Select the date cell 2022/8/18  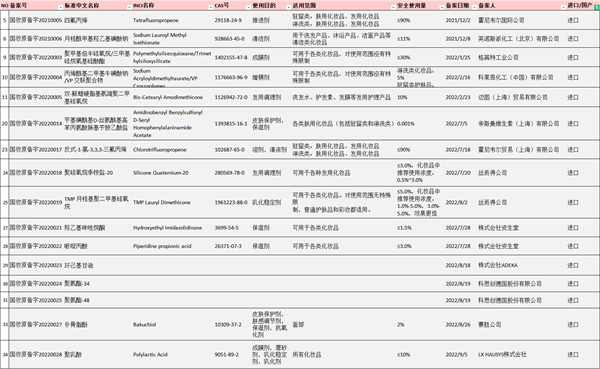point(460,265)
